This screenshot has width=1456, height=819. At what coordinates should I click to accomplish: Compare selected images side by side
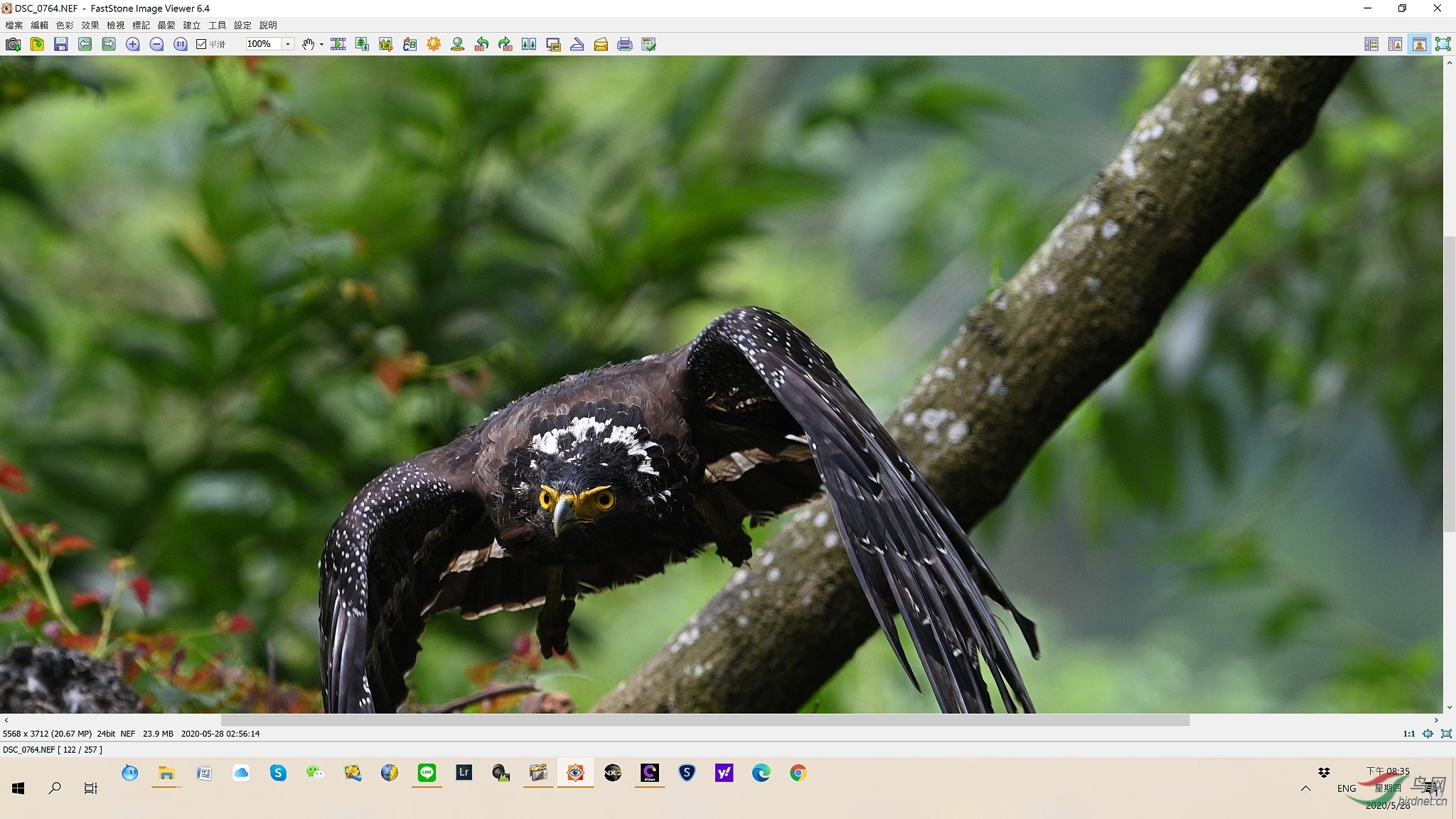[x=530, y=44]
